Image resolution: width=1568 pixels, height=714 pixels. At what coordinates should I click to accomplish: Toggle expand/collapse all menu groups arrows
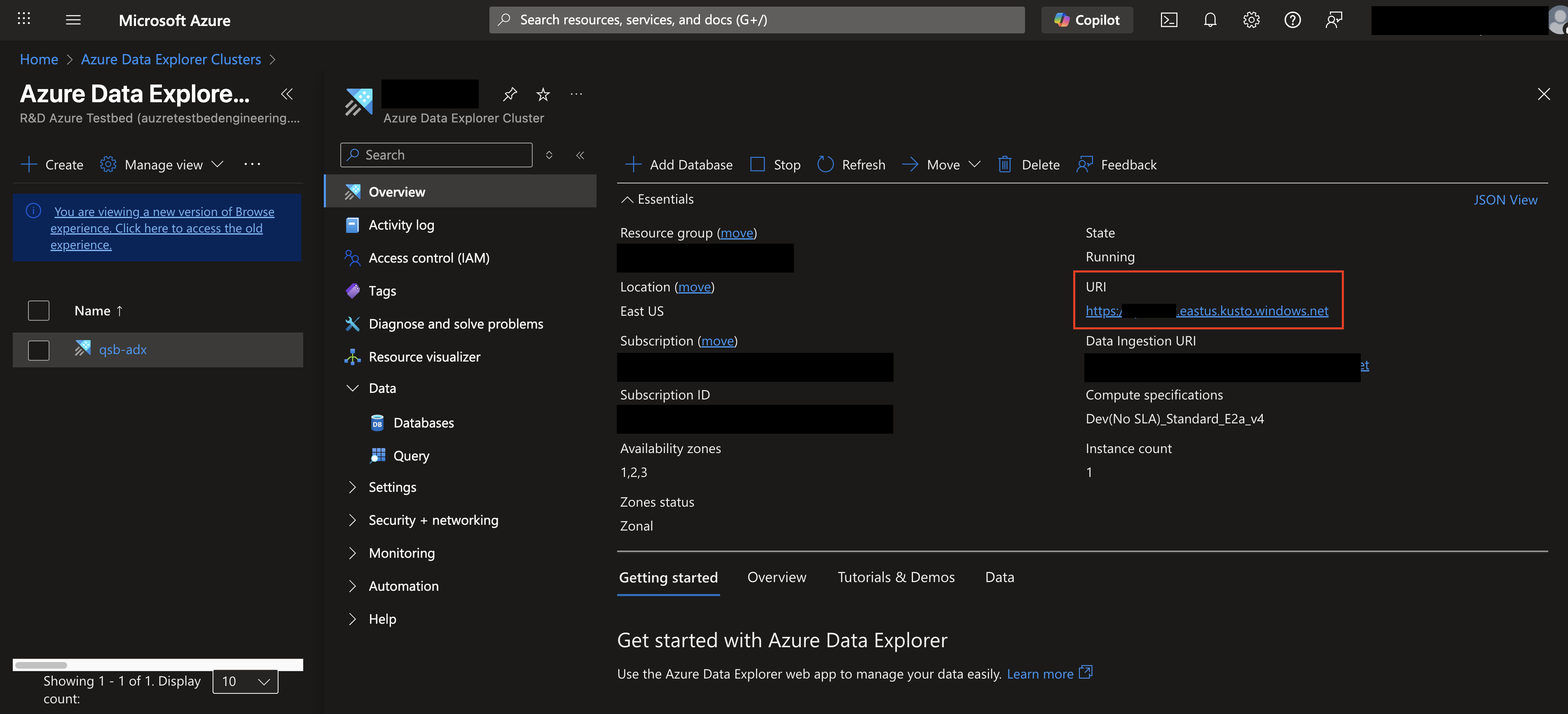click(549, 155)
